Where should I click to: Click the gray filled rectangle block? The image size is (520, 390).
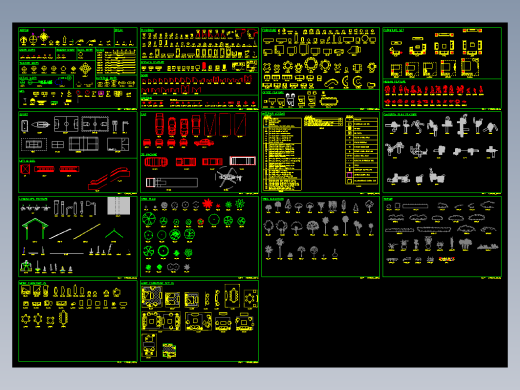pyautogui.click(x=119, y=206)
